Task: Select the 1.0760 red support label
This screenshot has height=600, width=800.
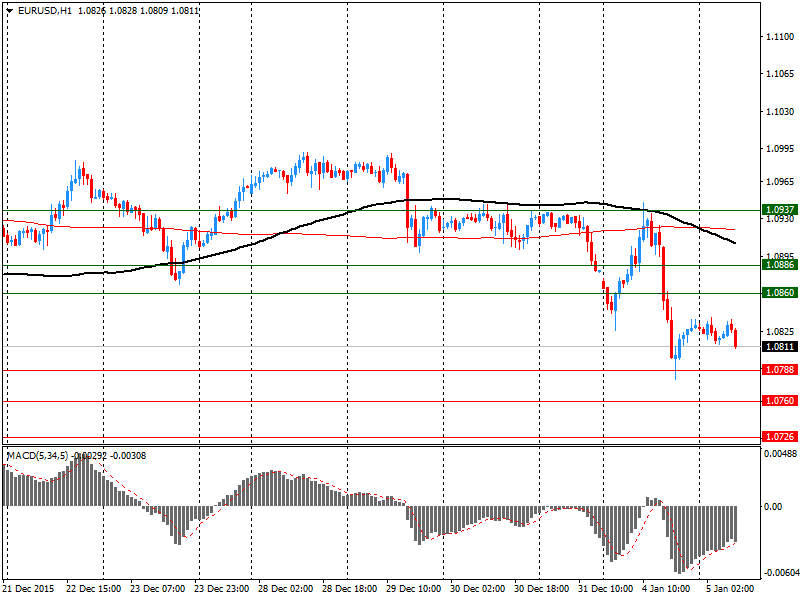Action: pyautogui.click(x=780, y=401)
